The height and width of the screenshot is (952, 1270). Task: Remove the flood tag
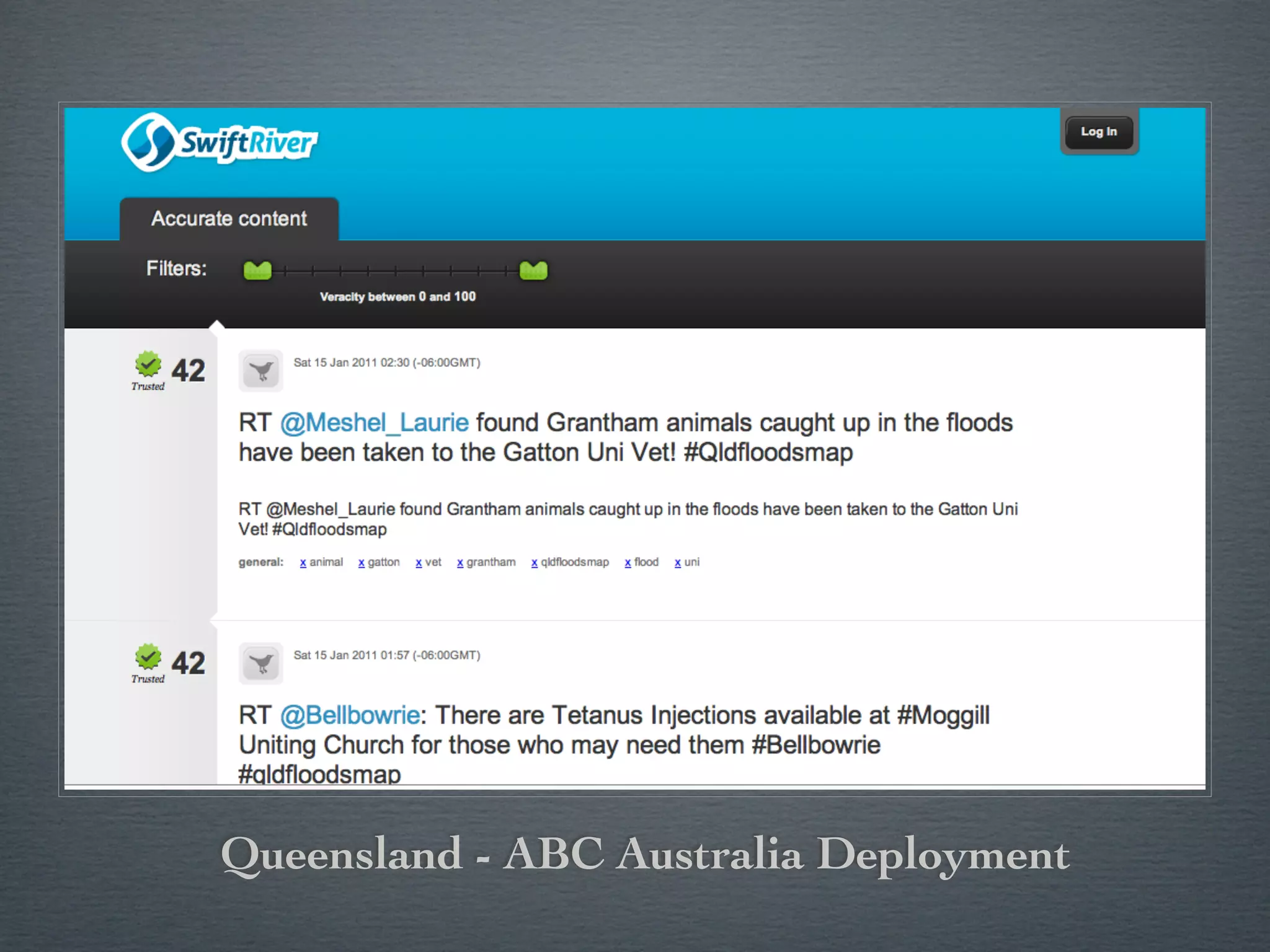click(628, 563)
